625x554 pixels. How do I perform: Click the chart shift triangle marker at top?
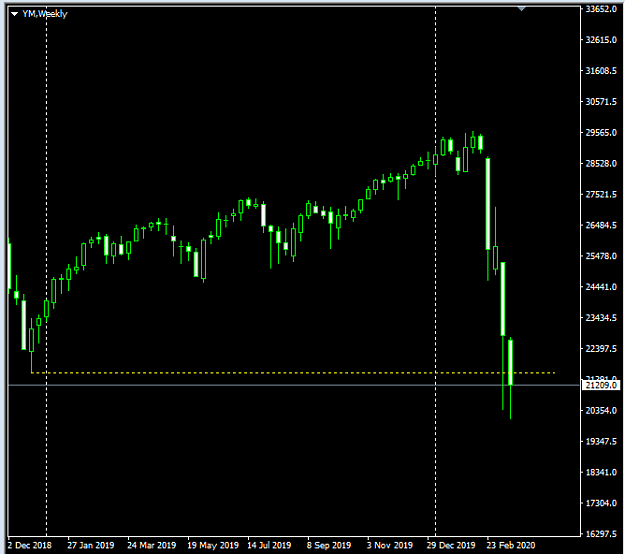(521, 8)
